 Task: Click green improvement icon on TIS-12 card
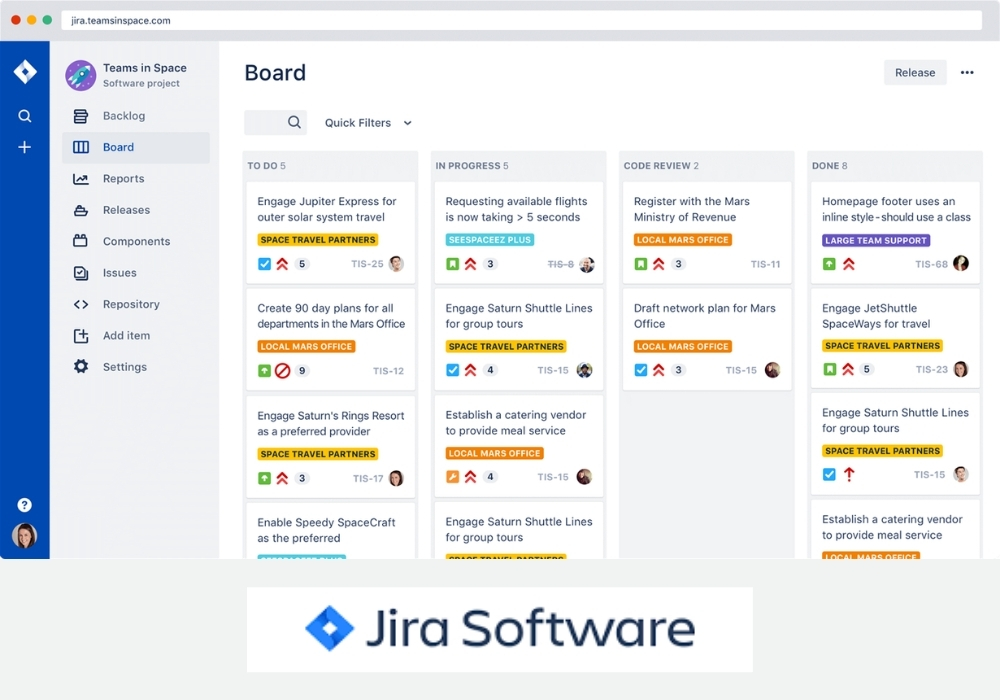(264, 370)
